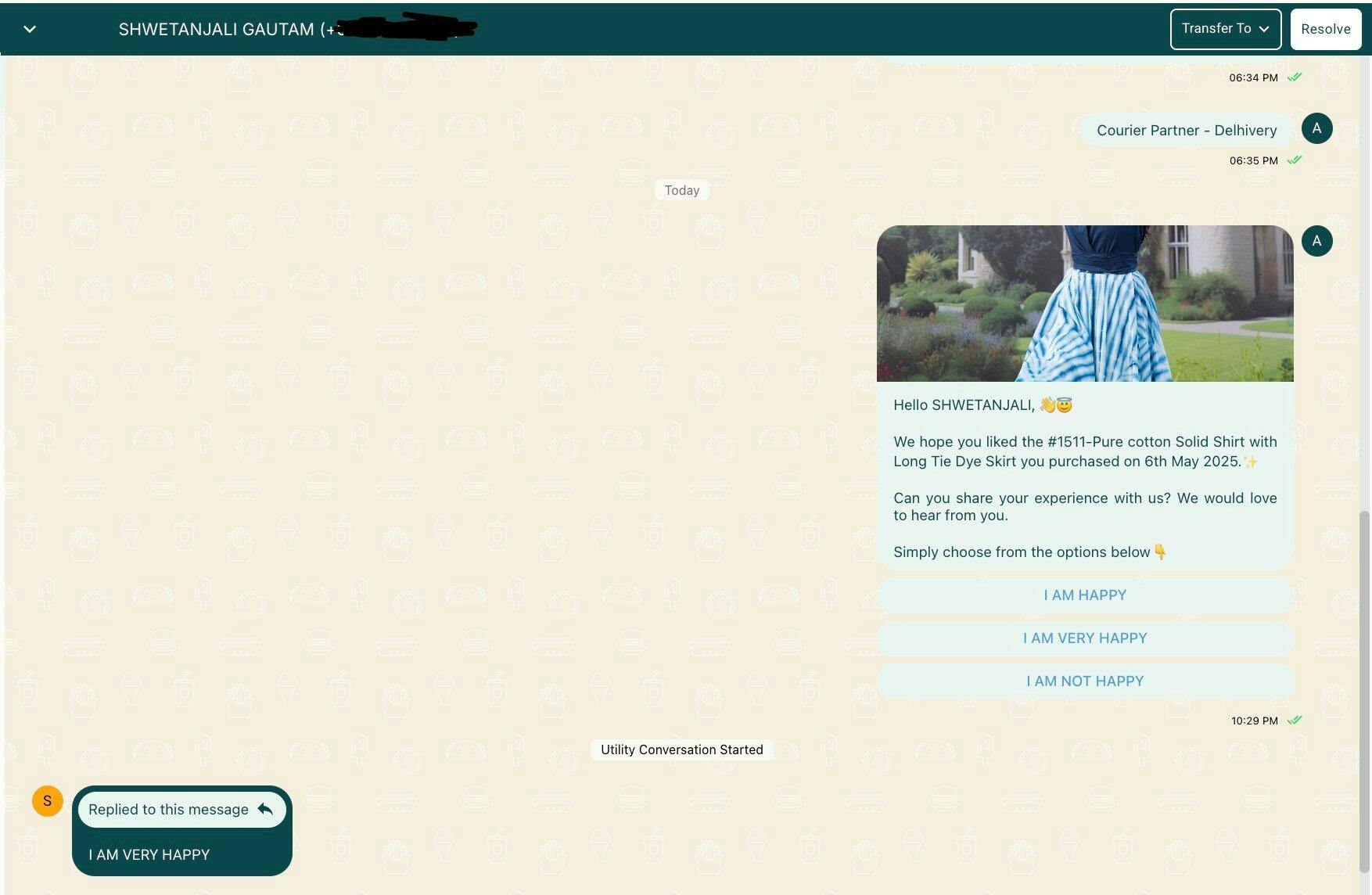Screen dimensions: 1372x895
Task: Click the reply arrow icon in quoted message
Action: [265, 809]
